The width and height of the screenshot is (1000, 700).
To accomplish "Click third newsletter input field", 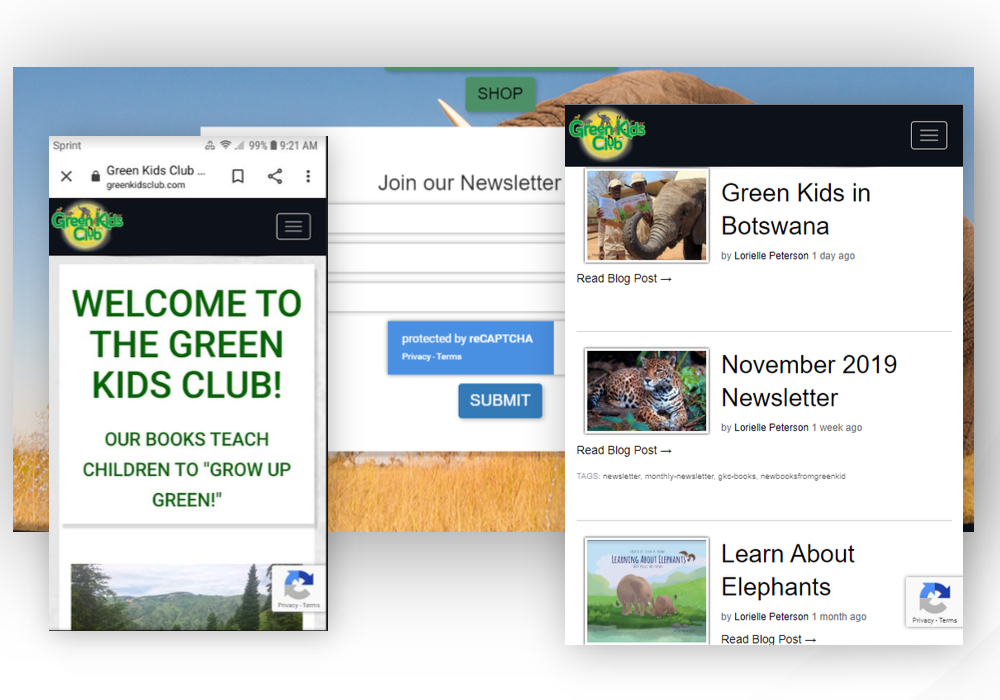I will [446, 297].
